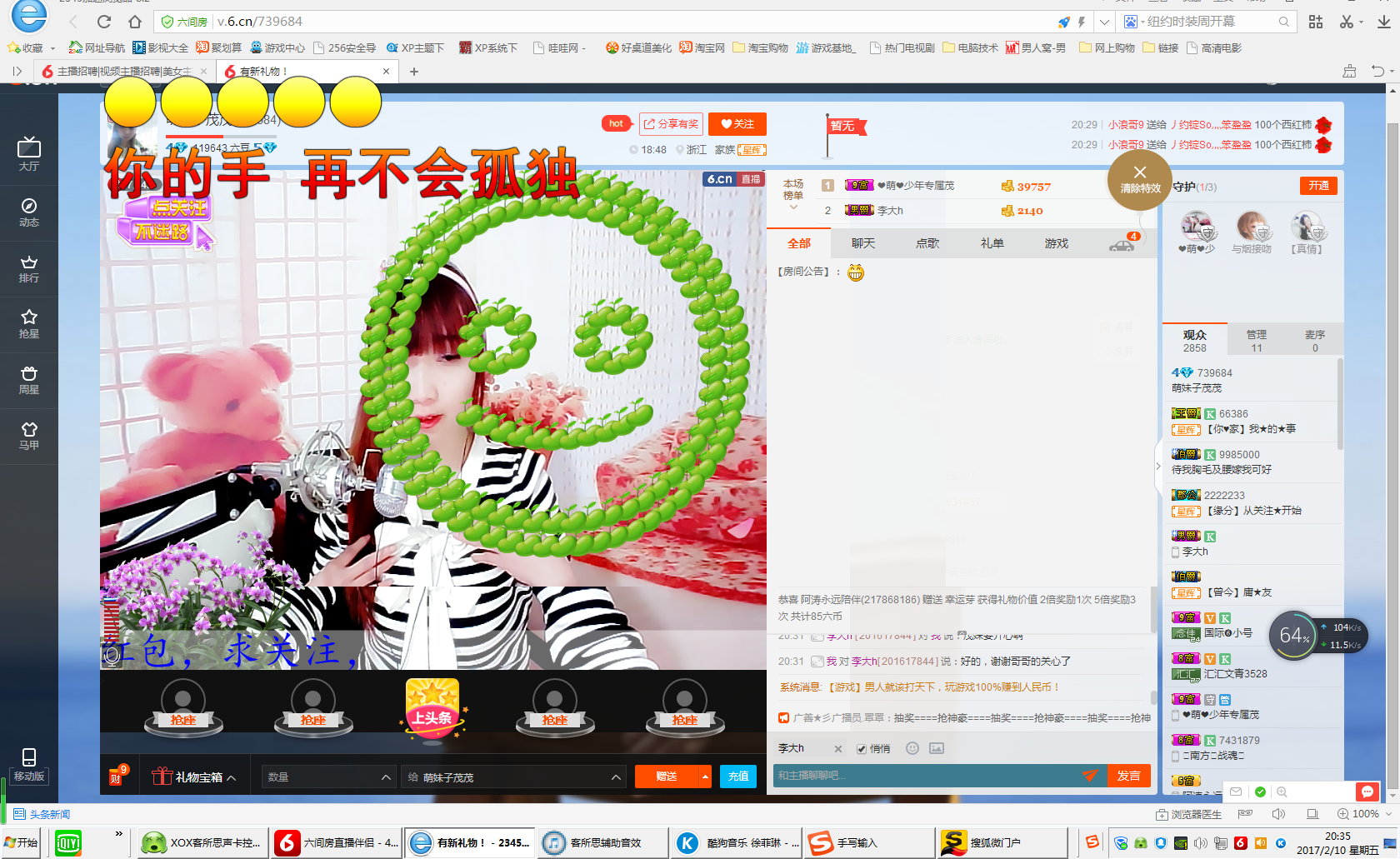Click the 关注 follow button
The image size is (1400, 859).
pyautogui.click(x=737, y=124)
